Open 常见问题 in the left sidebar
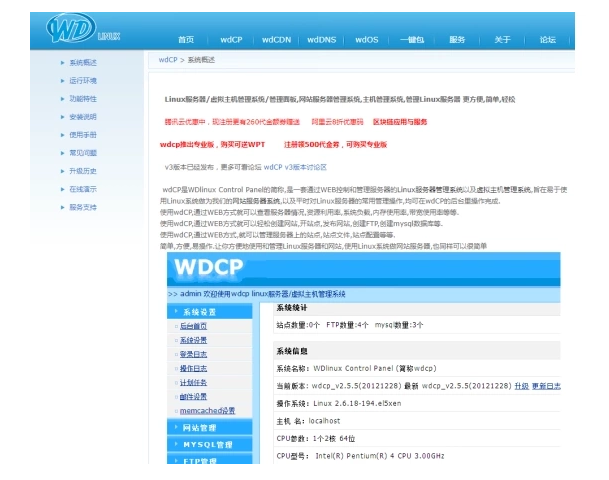Image resolution: width=609 pixels, height=480 pixels. [83, 153]
